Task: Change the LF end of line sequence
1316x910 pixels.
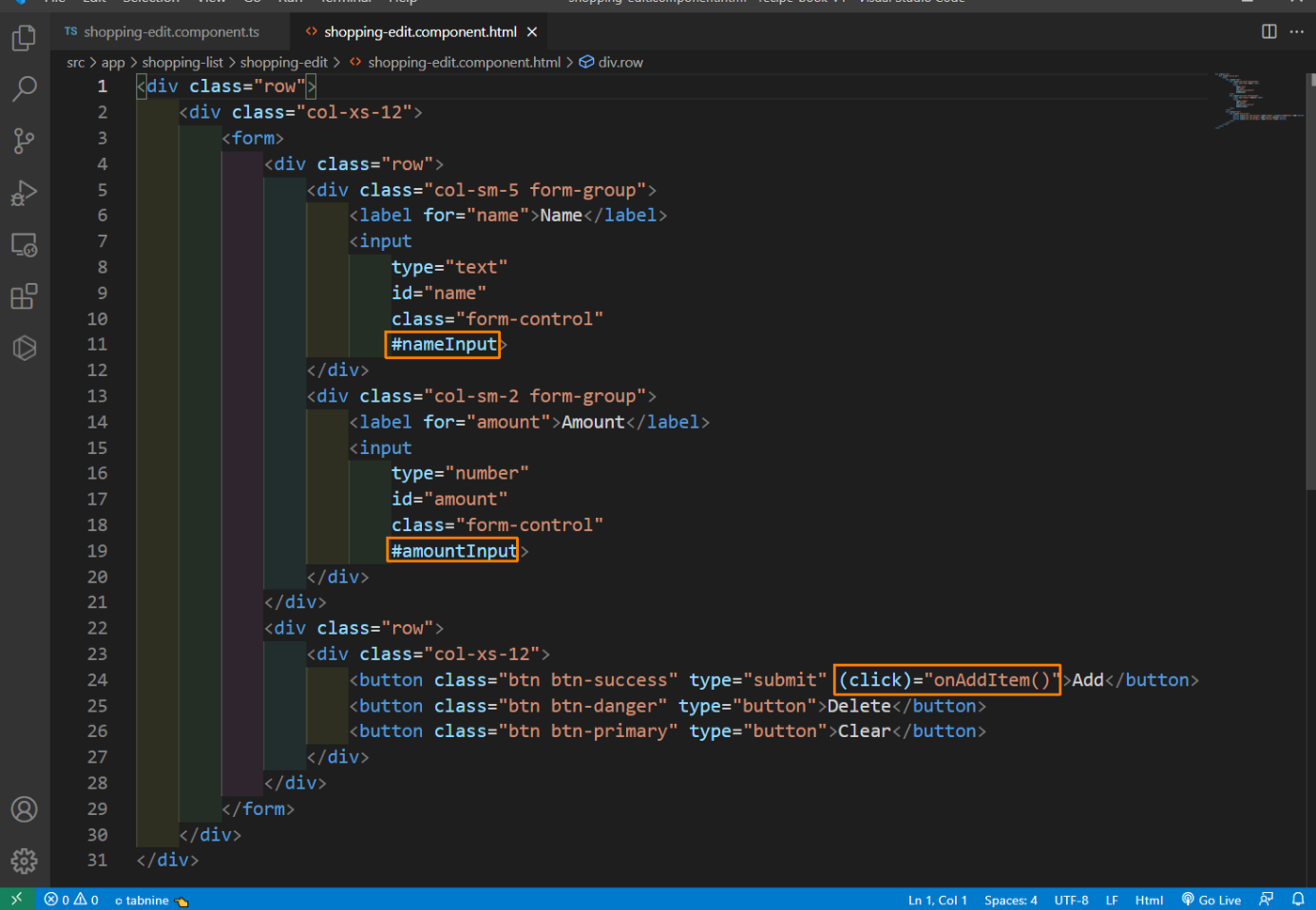Action: pyautogui.click(x=1112, y=900)
